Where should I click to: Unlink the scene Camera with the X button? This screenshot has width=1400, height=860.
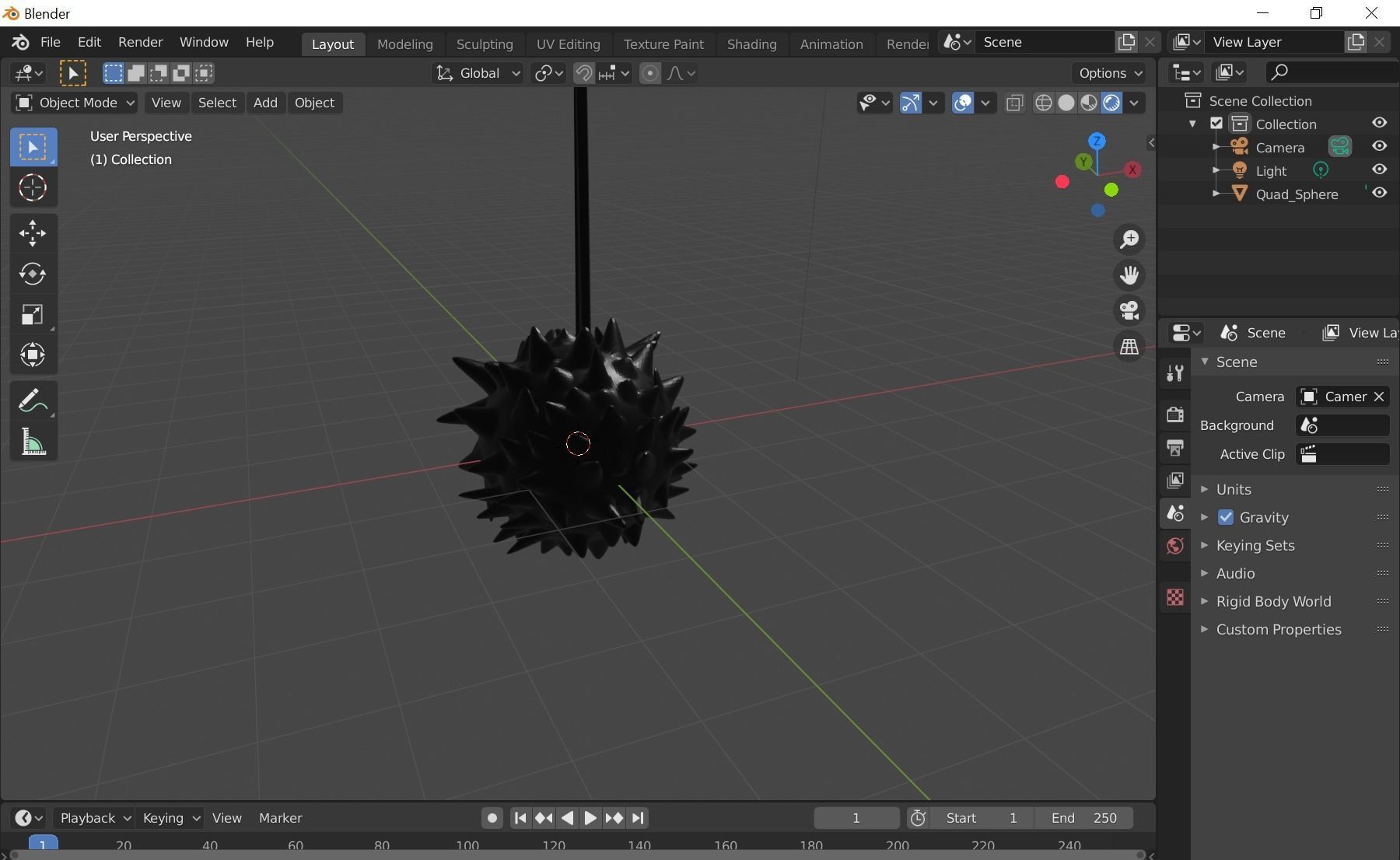point(1379,397)
